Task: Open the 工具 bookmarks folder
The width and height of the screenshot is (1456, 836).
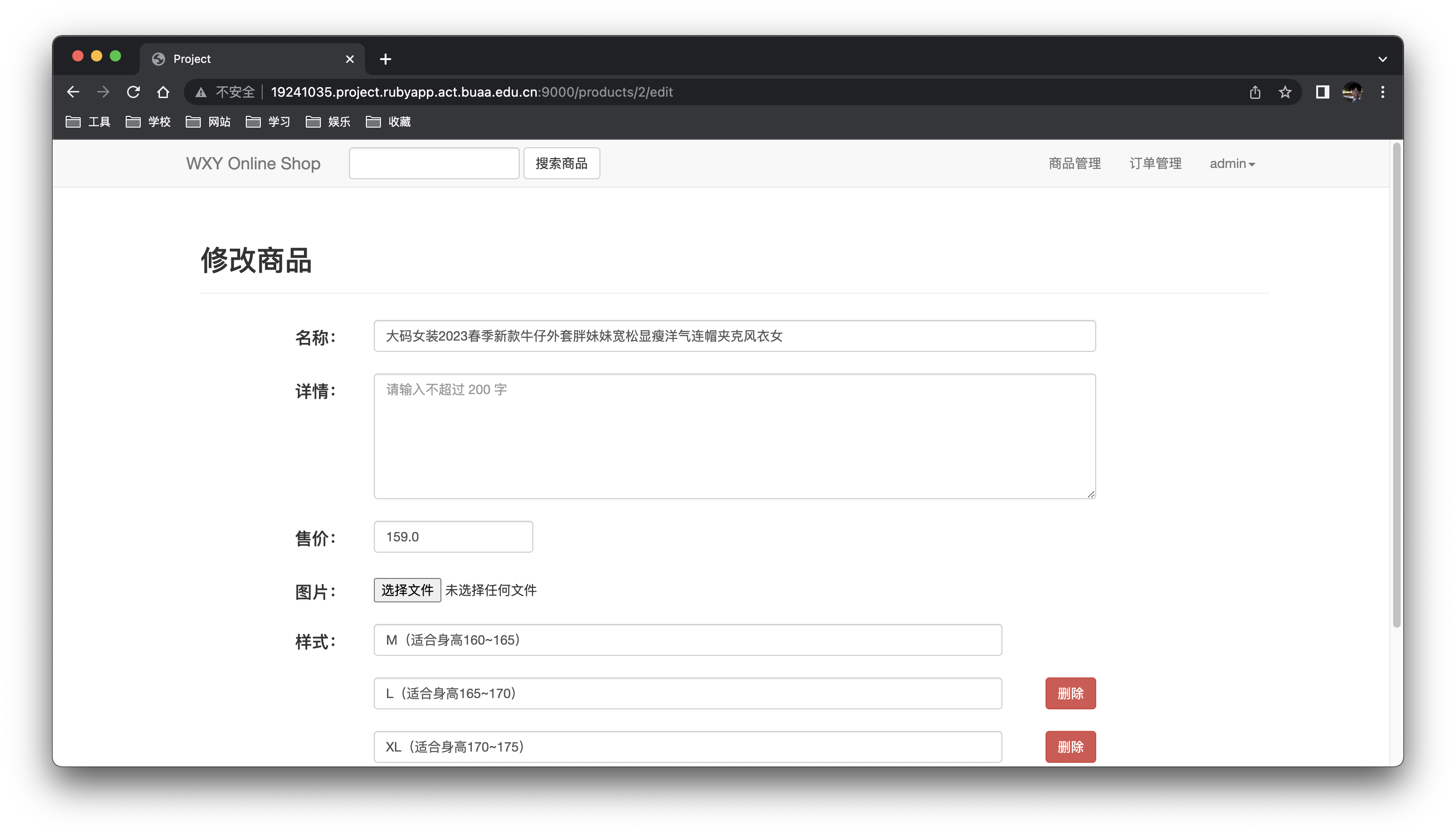Action: (x=88, y=122)
